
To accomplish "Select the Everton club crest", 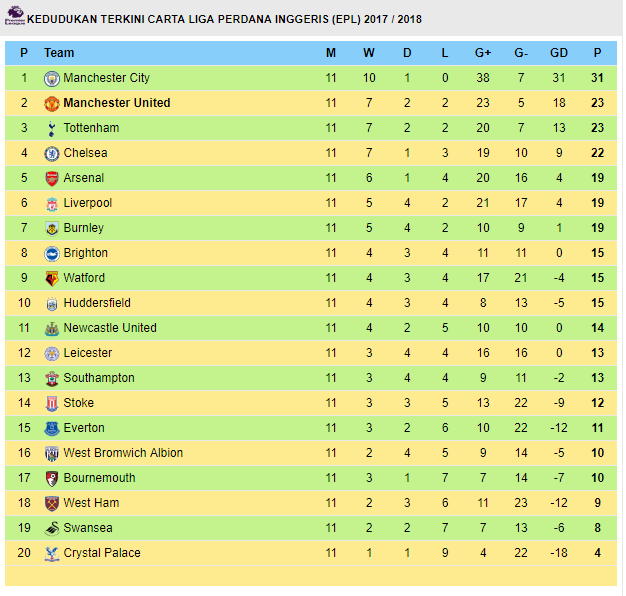I will click(x=52, y=428).
